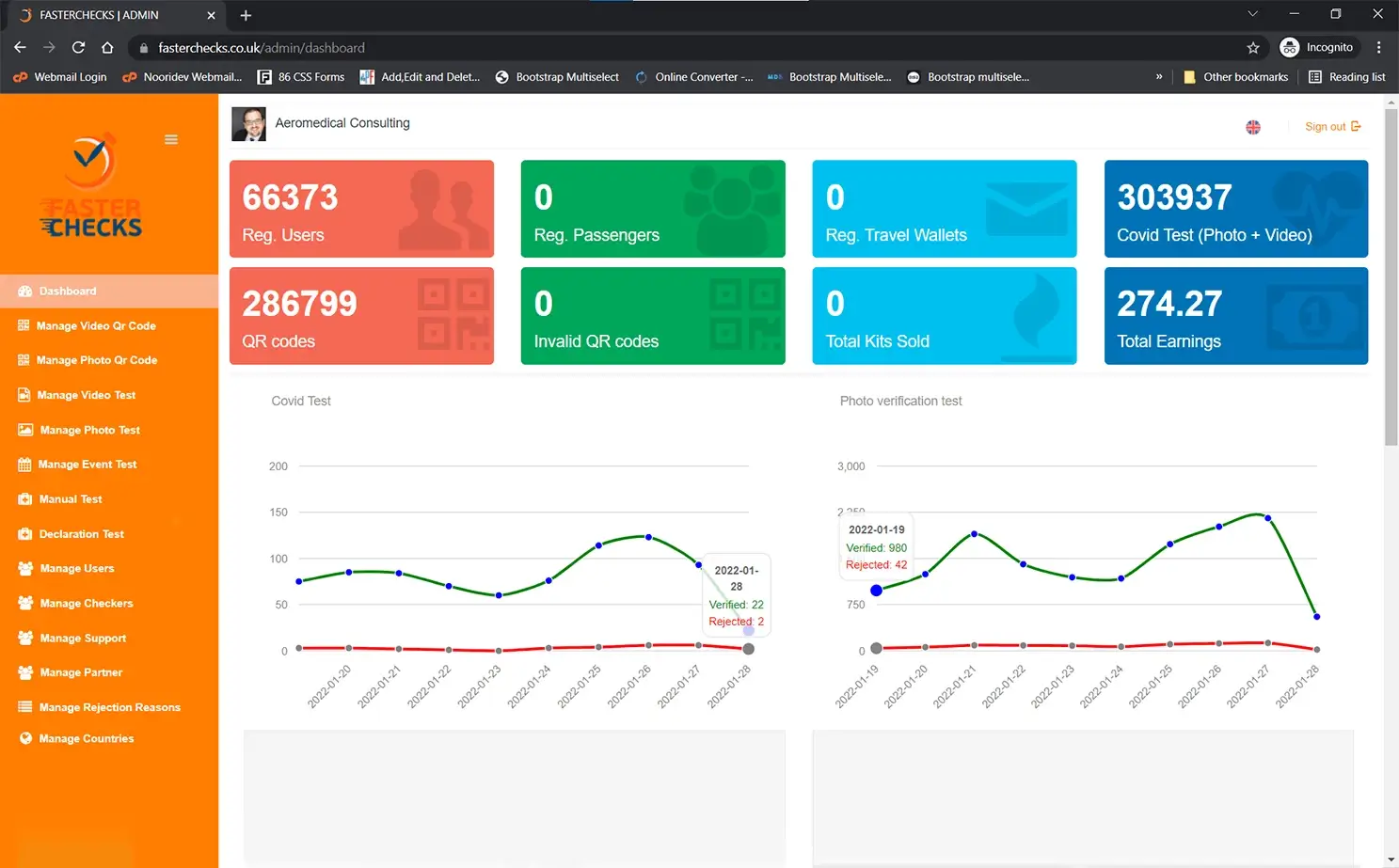1399x868 pixels.
Task: Click the bookmark star in the address bar
Action: point(1252,47)
